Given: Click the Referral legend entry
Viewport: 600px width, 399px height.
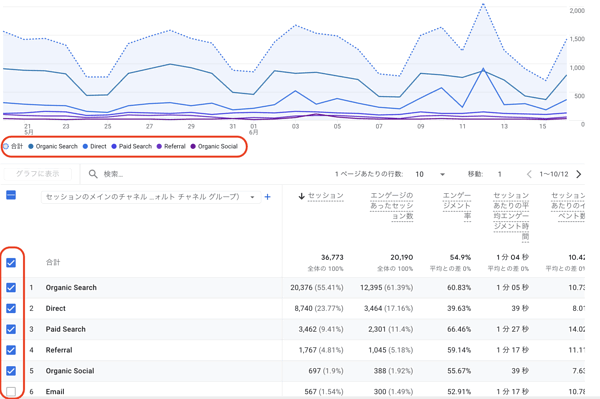Looking at the screenshot, I should point(171,146).
